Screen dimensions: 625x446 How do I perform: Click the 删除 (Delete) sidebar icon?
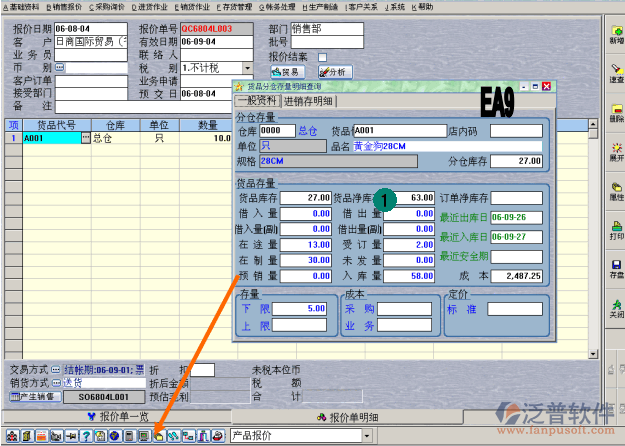(615, 111)
